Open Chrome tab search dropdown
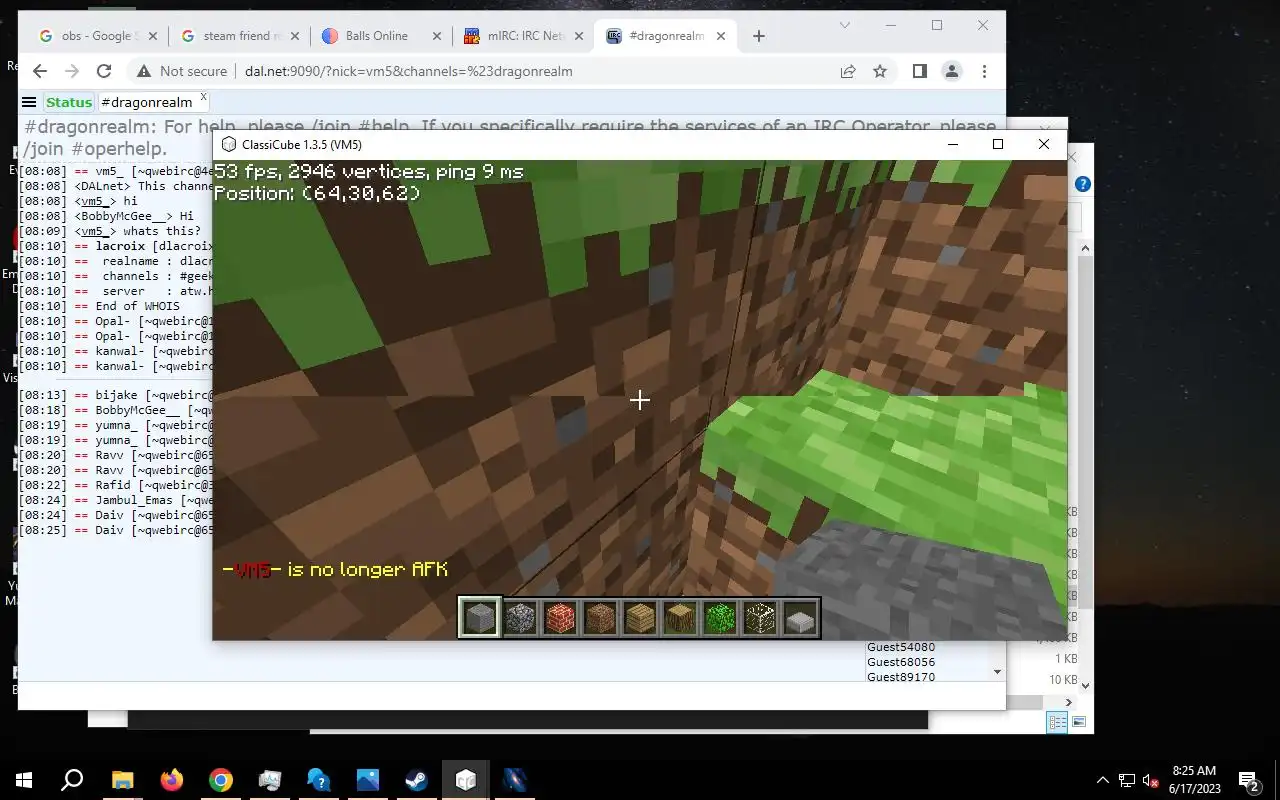This screenshot has width=1280, height=800. [x=845, y=25]
